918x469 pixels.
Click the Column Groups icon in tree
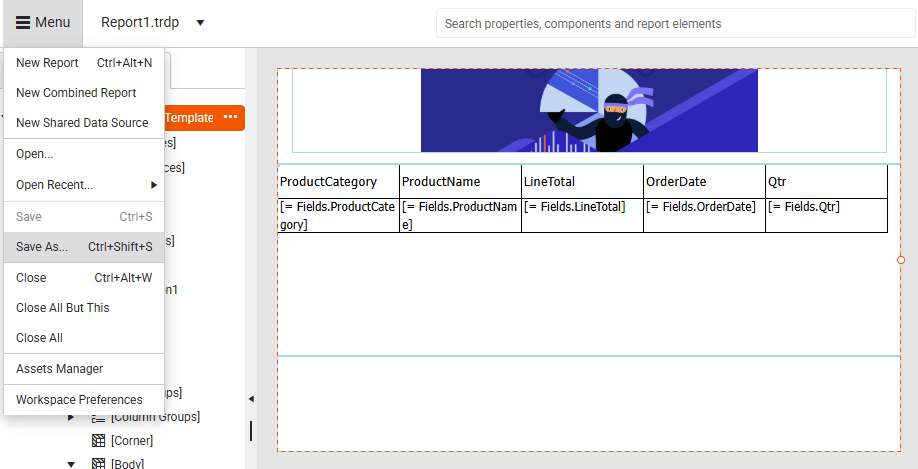click(98, 417)
